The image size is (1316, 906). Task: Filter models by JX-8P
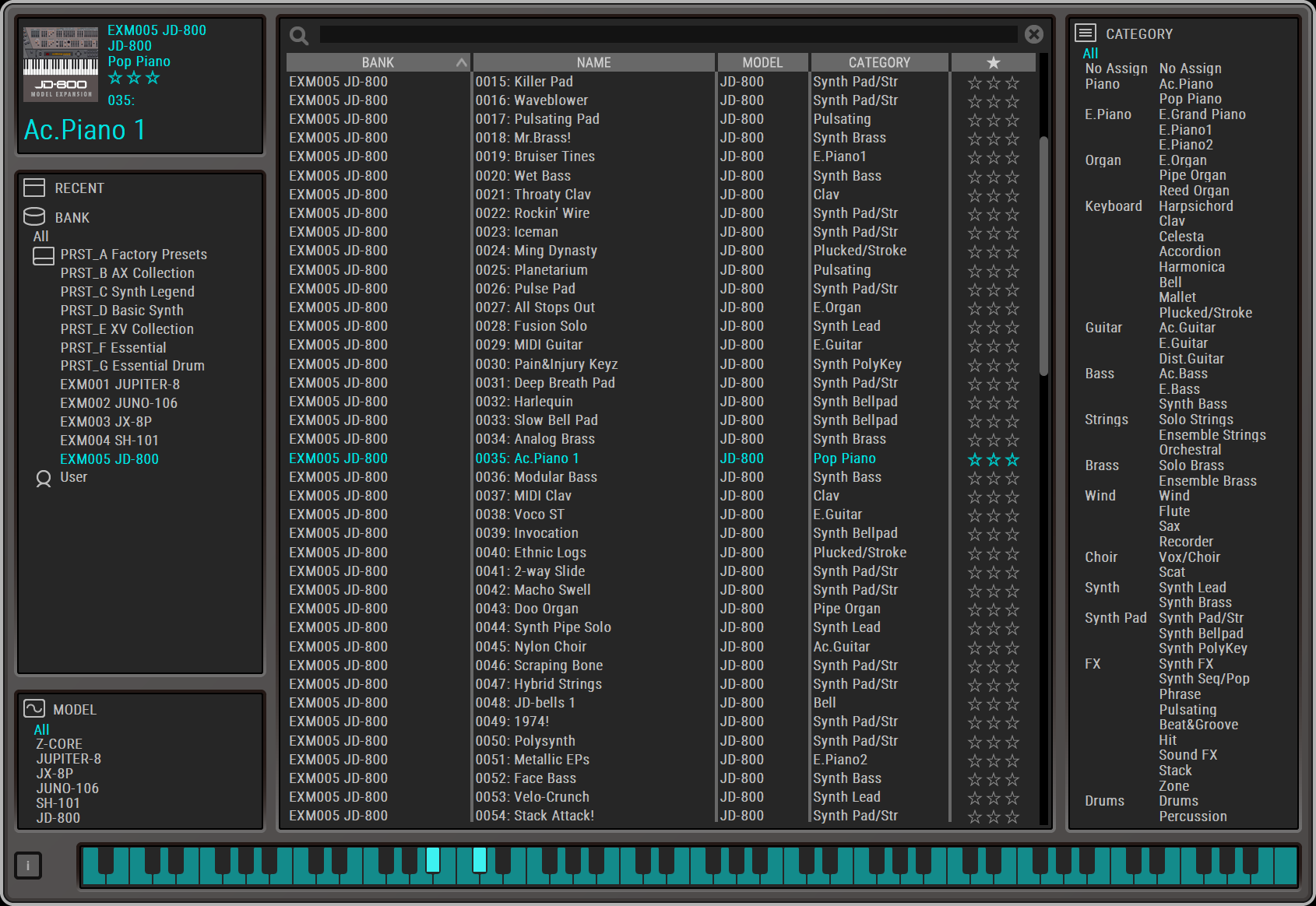click(55, 774)
